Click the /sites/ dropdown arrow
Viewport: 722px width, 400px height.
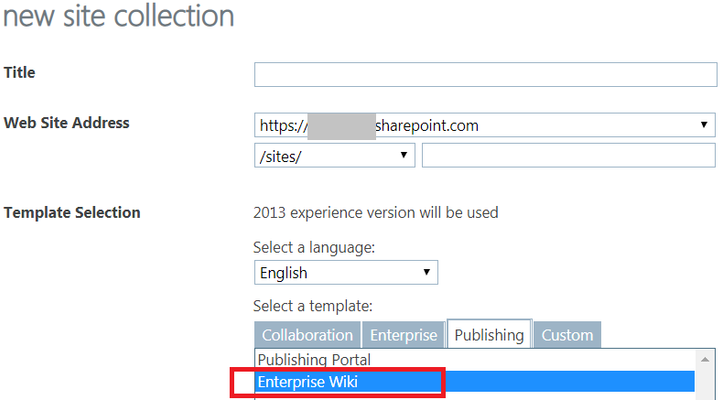[403, 155]
